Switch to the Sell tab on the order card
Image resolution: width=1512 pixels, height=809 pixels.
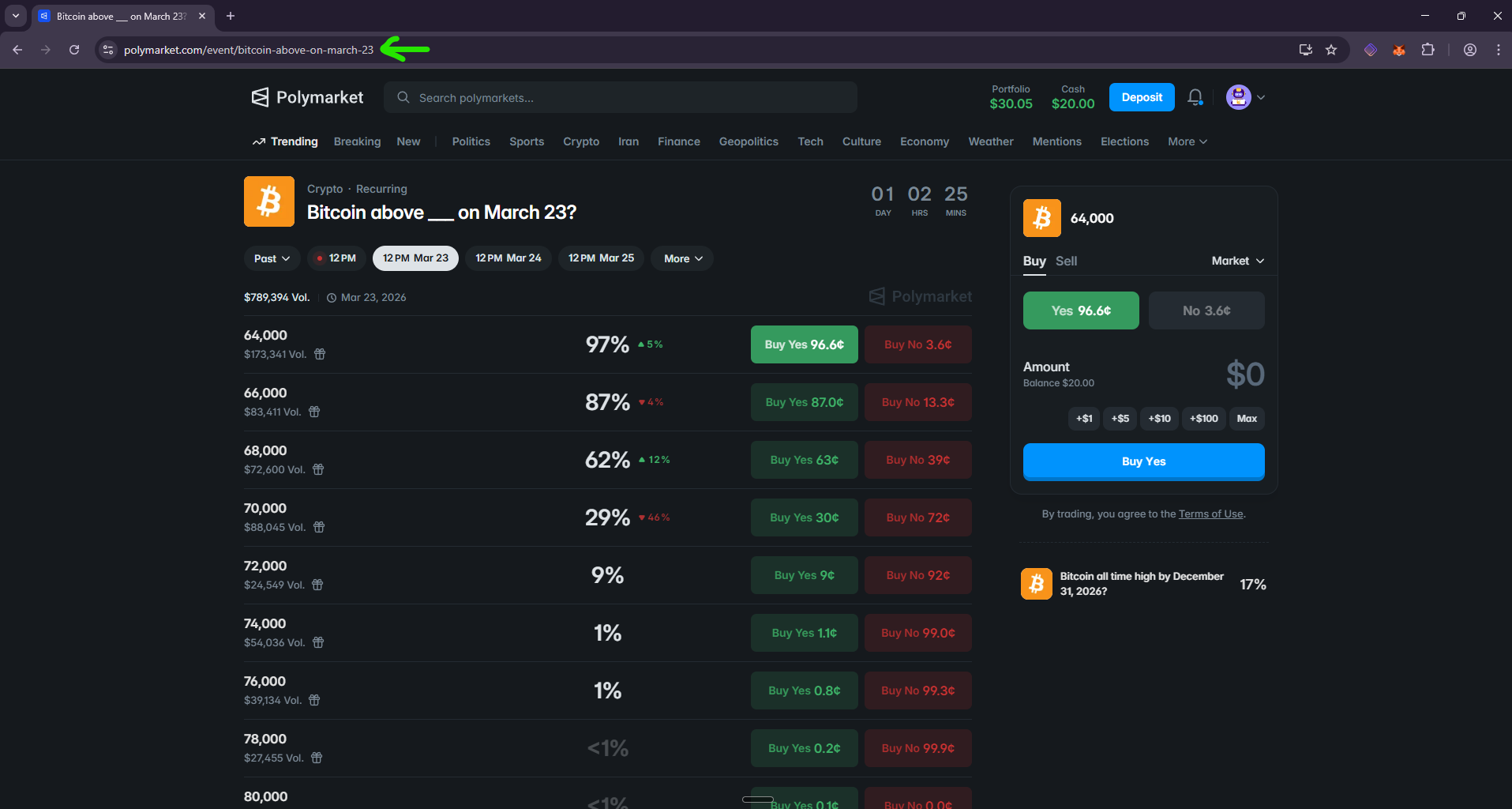click(x=1066, y=261)
